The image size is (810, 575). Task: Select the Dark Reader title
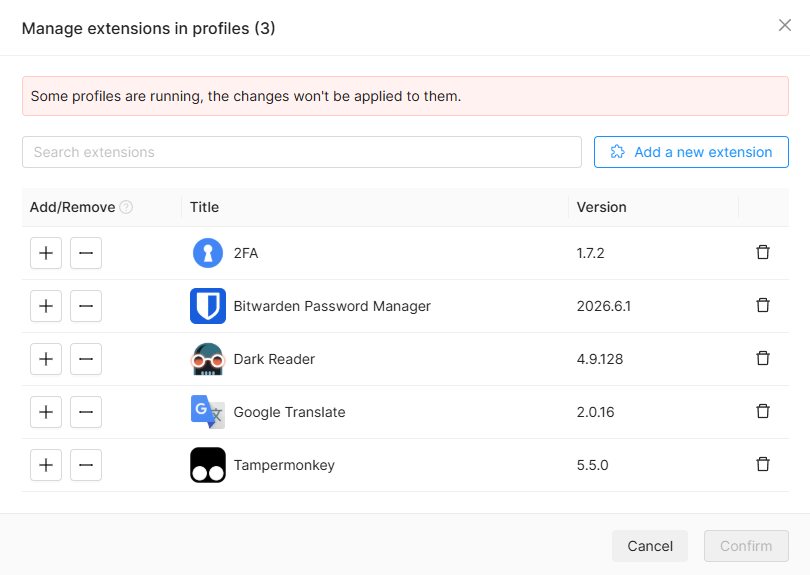point(274,359)
